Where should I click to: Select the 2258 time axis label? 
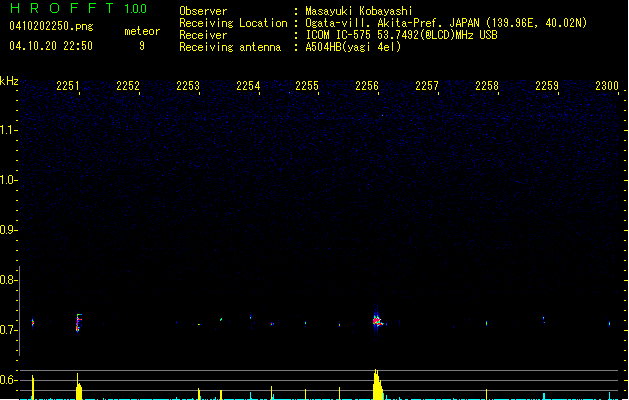(x=486, y=87)
